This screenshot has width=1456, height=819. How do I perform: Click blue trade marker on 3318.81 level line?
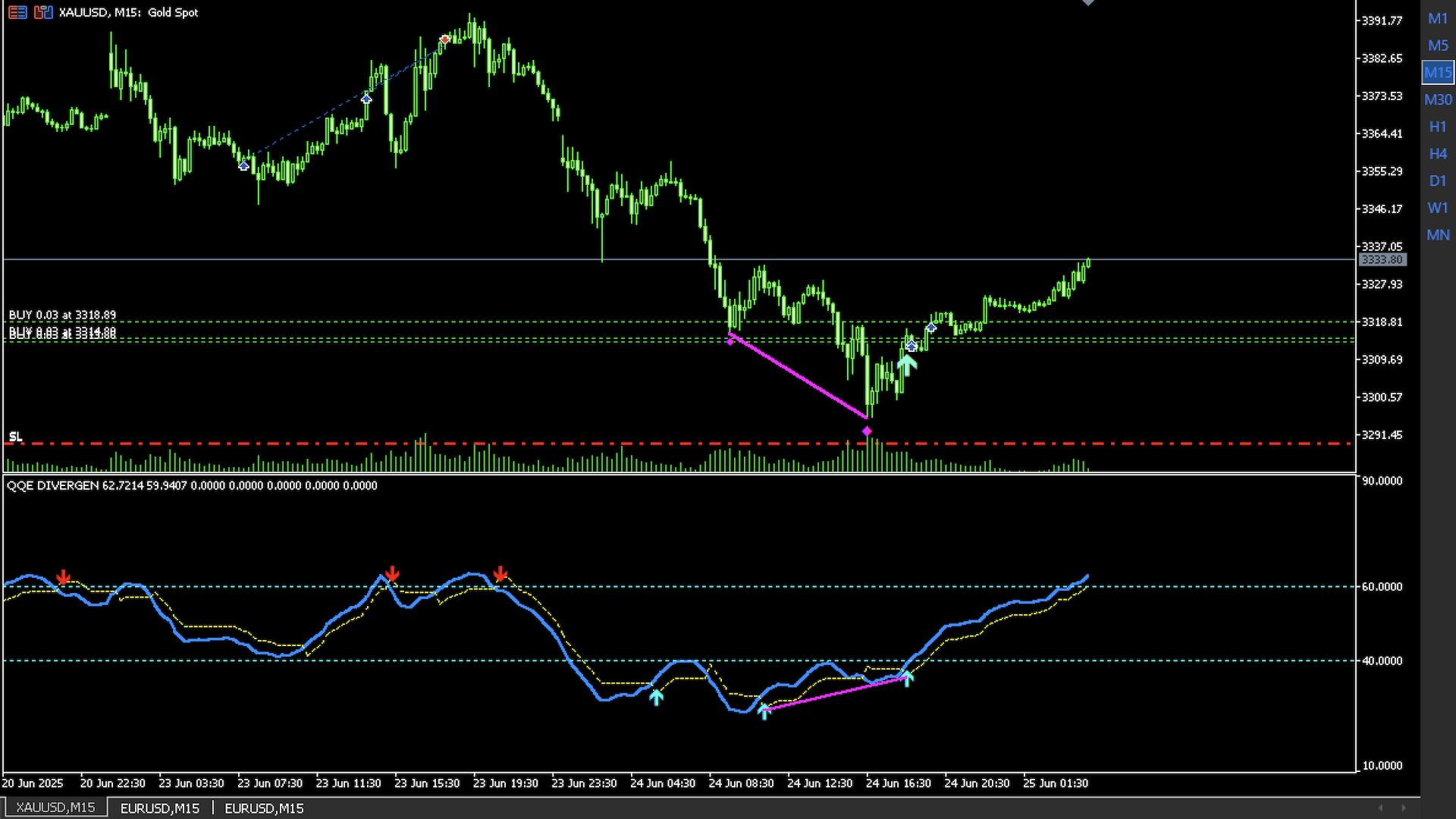[x=930, y=328]
